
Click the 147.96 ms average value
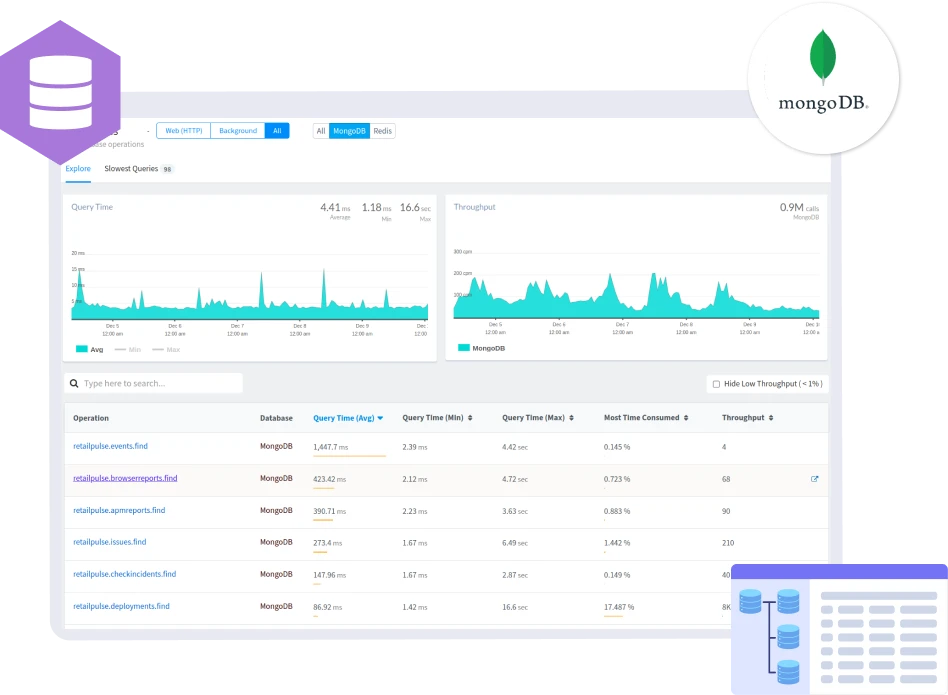[330, 575]
